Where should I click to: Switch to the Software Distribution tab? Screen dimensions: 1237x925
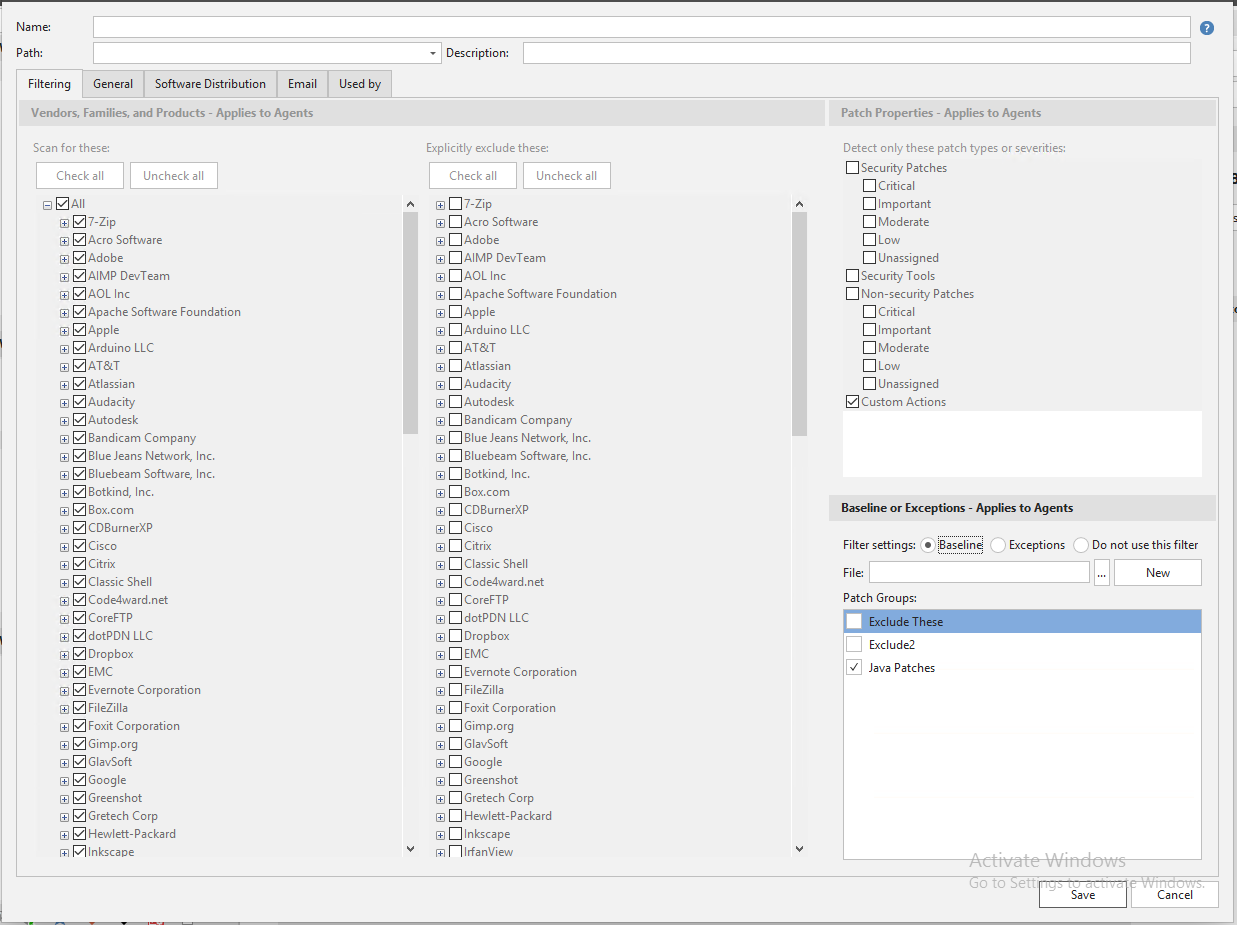210,84
